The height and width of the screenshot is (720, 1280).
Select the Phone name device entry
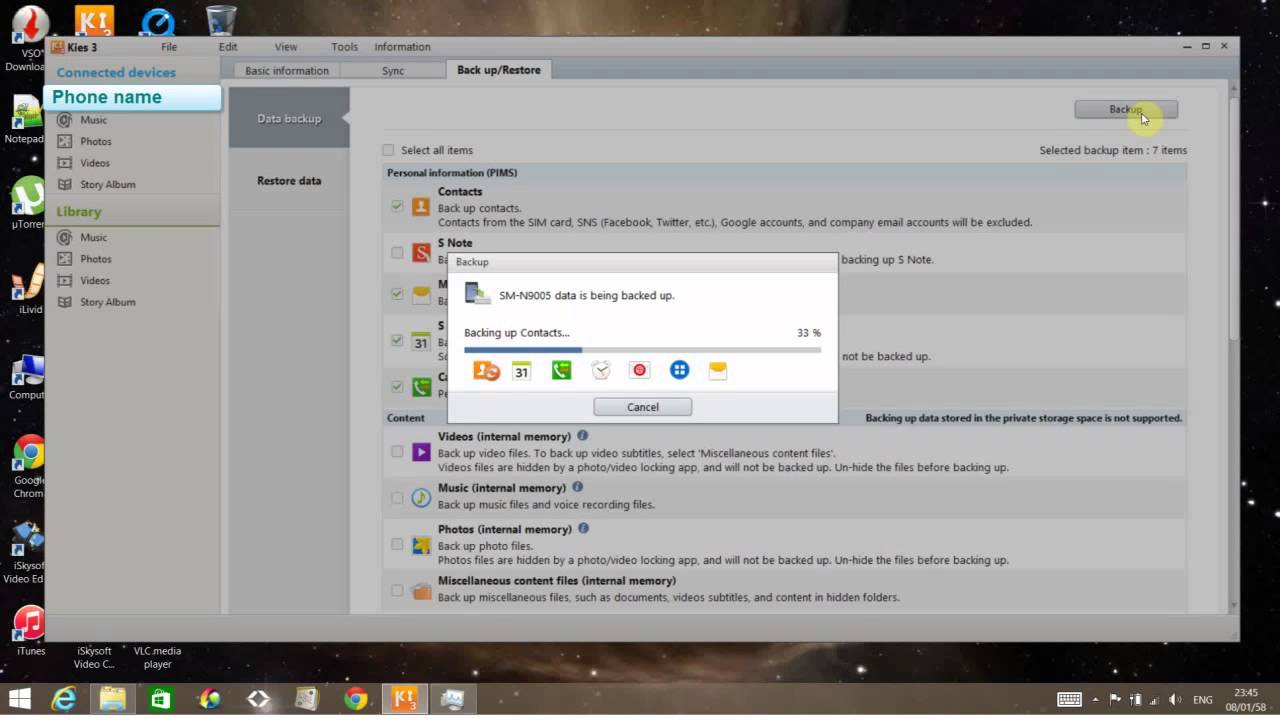coord(132,97)
